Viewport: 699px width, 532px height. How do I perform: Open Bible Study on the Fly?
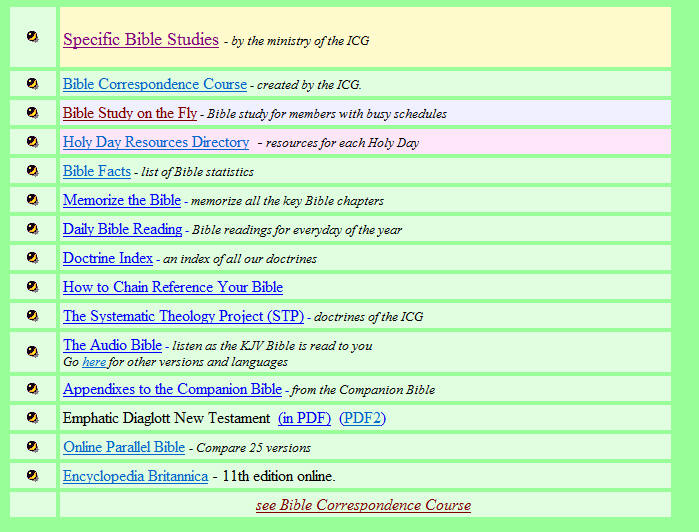coord(130,113)
